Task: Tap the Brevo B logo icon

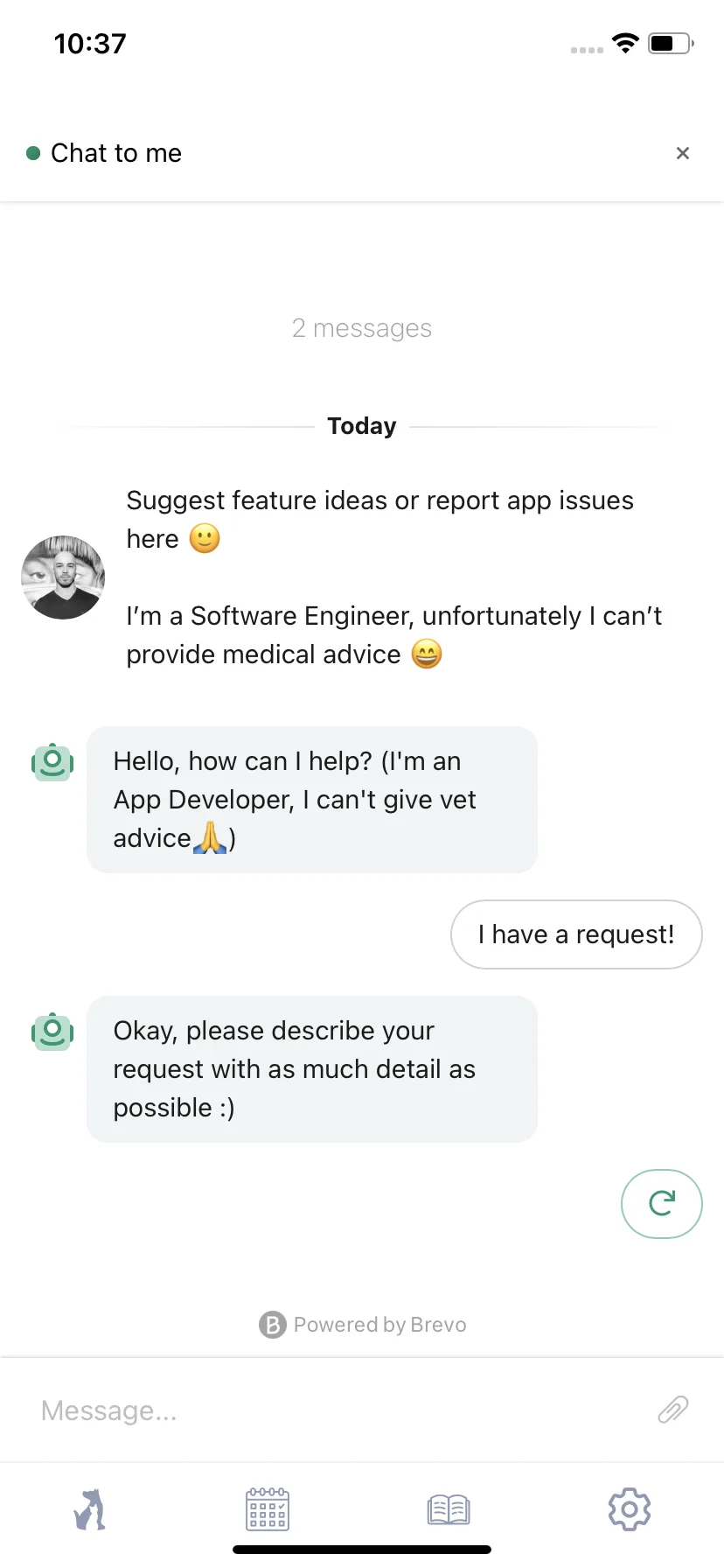Action: point(273,1325)
